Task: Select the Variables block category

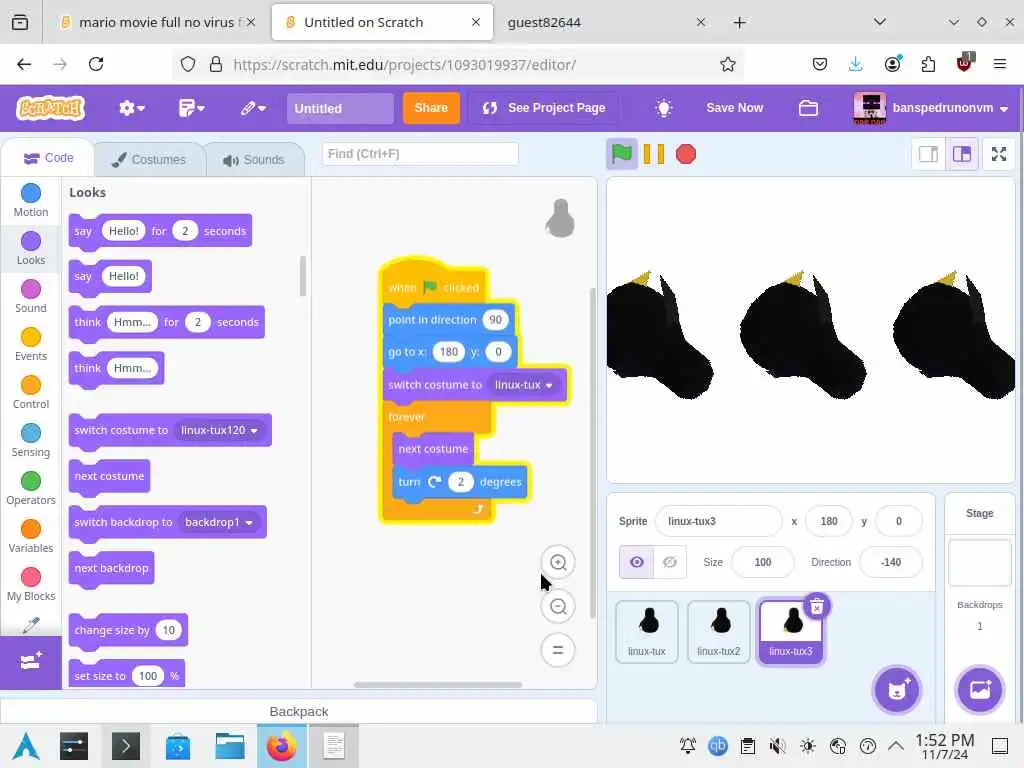Action: pyautogui.click(x=31, y=537)
